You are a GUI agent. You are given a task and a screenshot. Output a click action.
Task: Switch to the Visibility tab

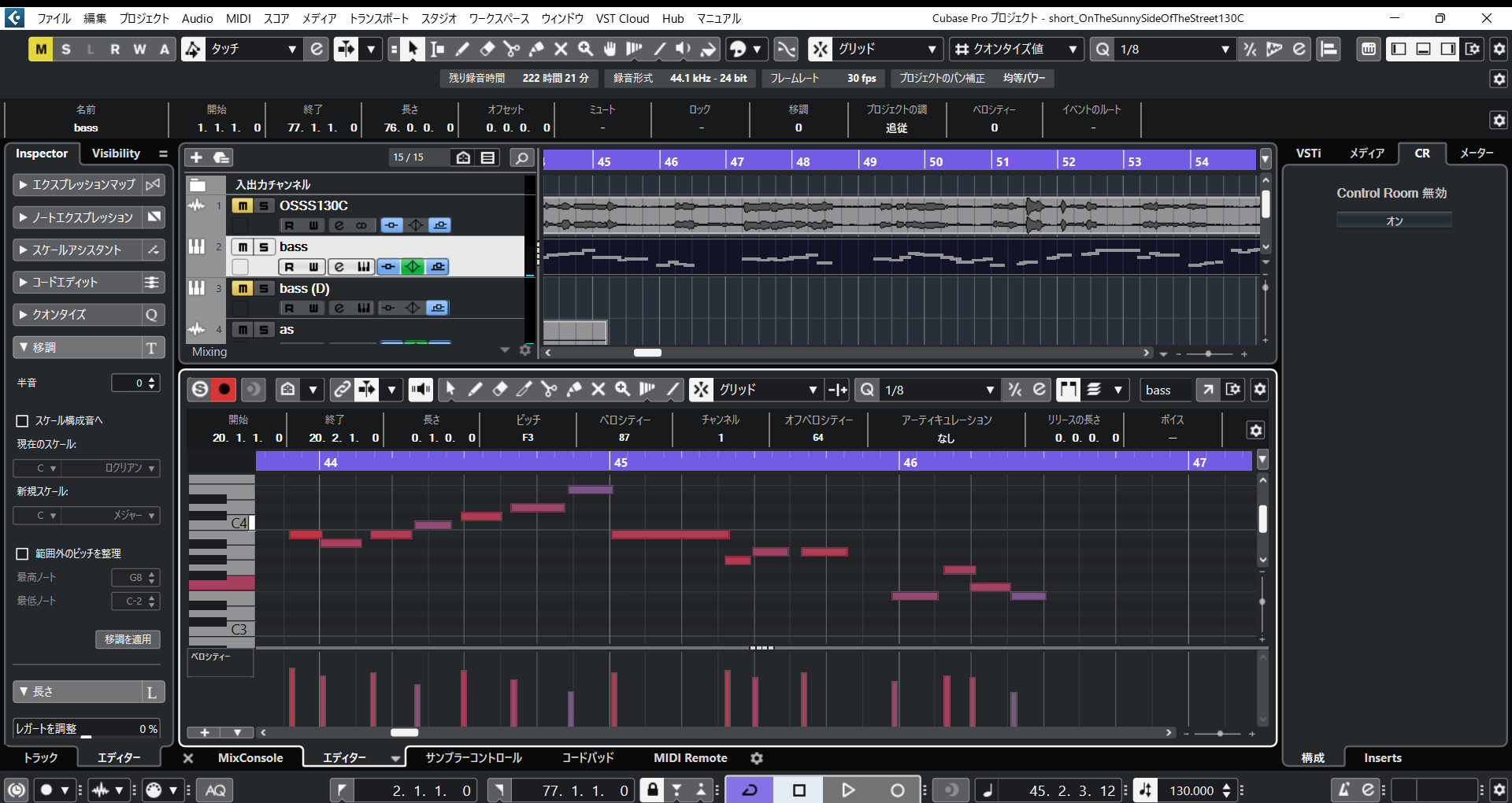coord(116,154)
